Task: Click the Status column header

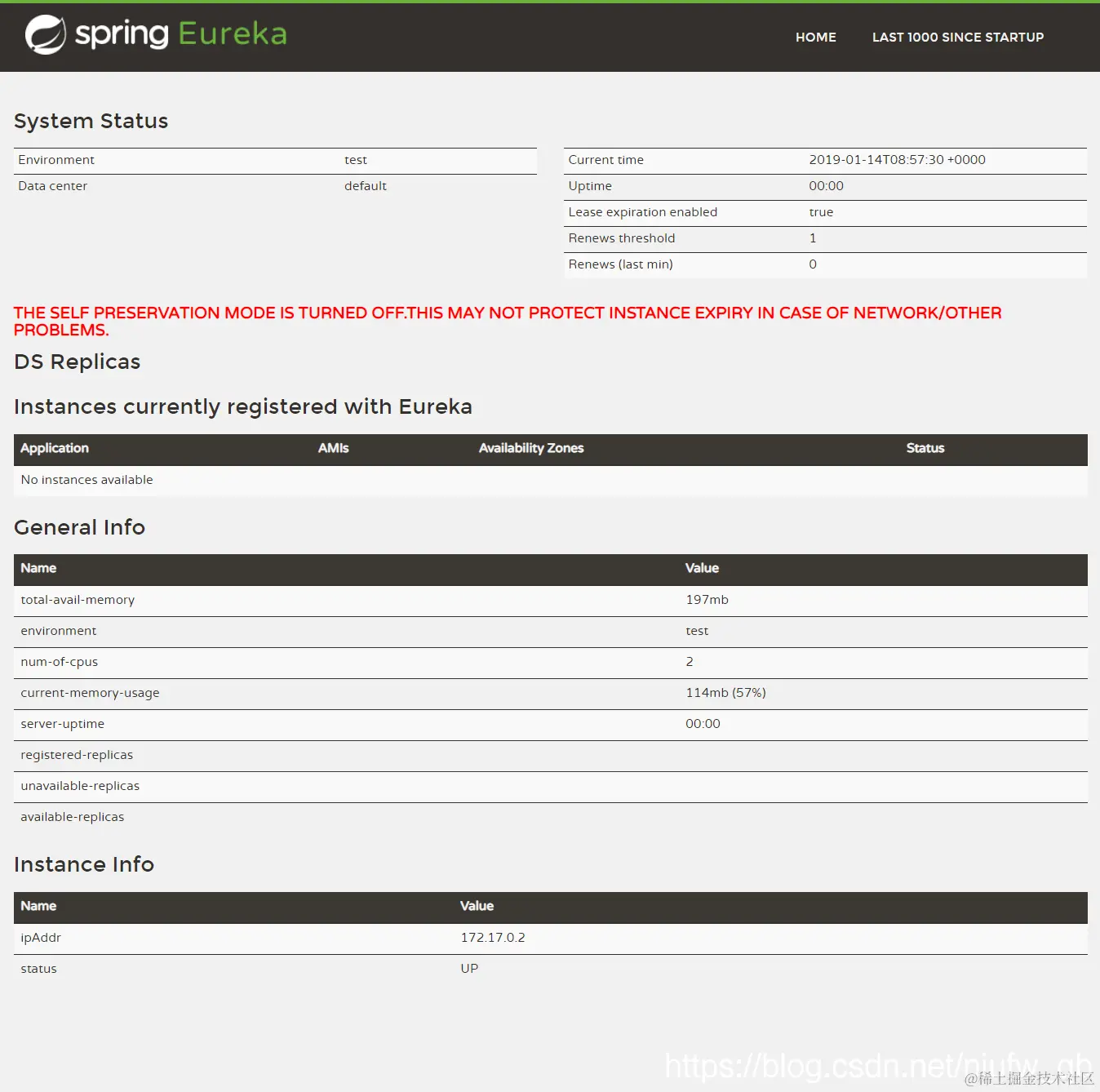Action: pyautogui.click(x=925, y=448)
